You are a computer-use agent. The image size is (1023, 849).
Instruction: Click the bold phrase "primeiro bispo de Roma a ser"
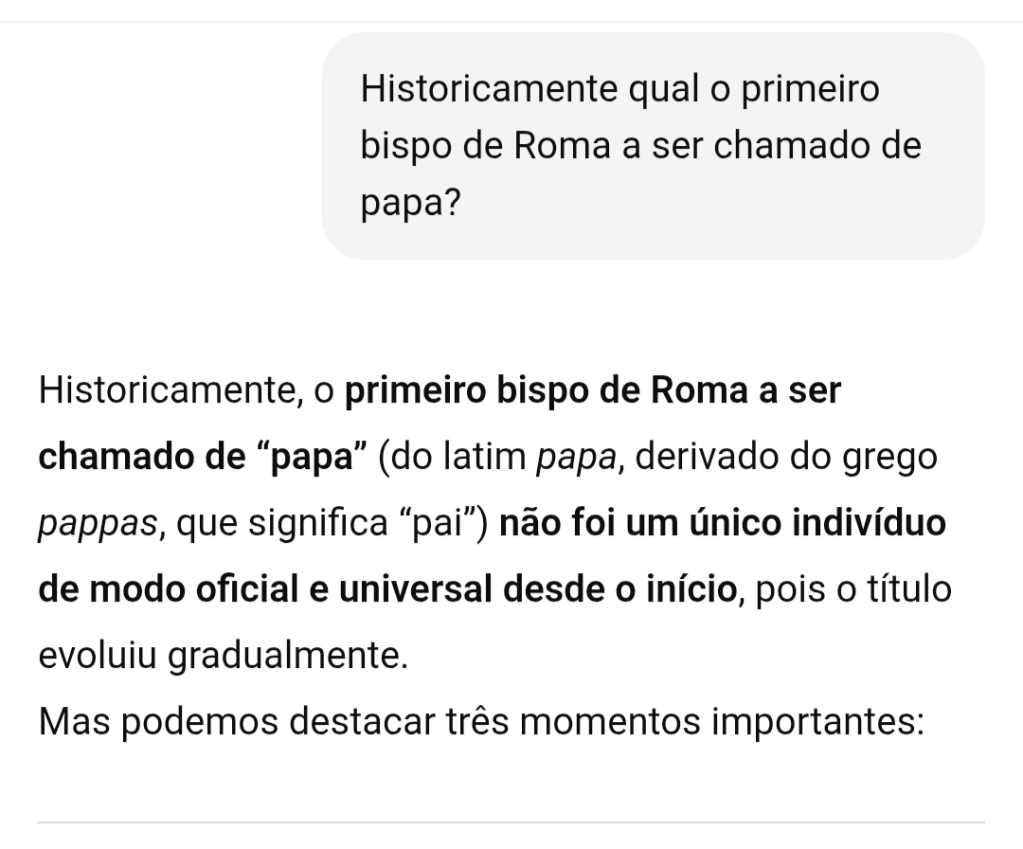point(593,390)
